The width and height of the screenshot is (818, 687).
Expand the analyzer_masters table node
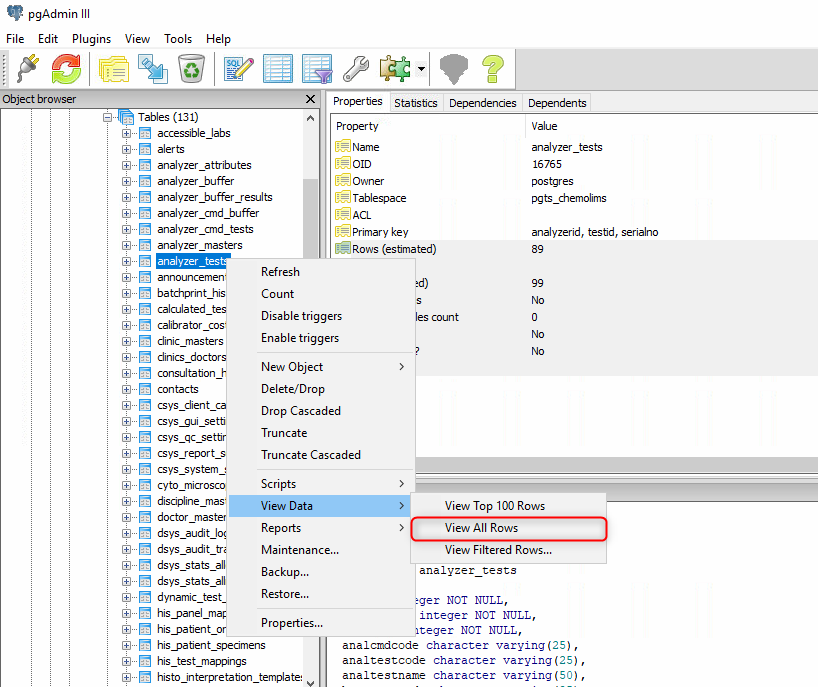[127, 245]
